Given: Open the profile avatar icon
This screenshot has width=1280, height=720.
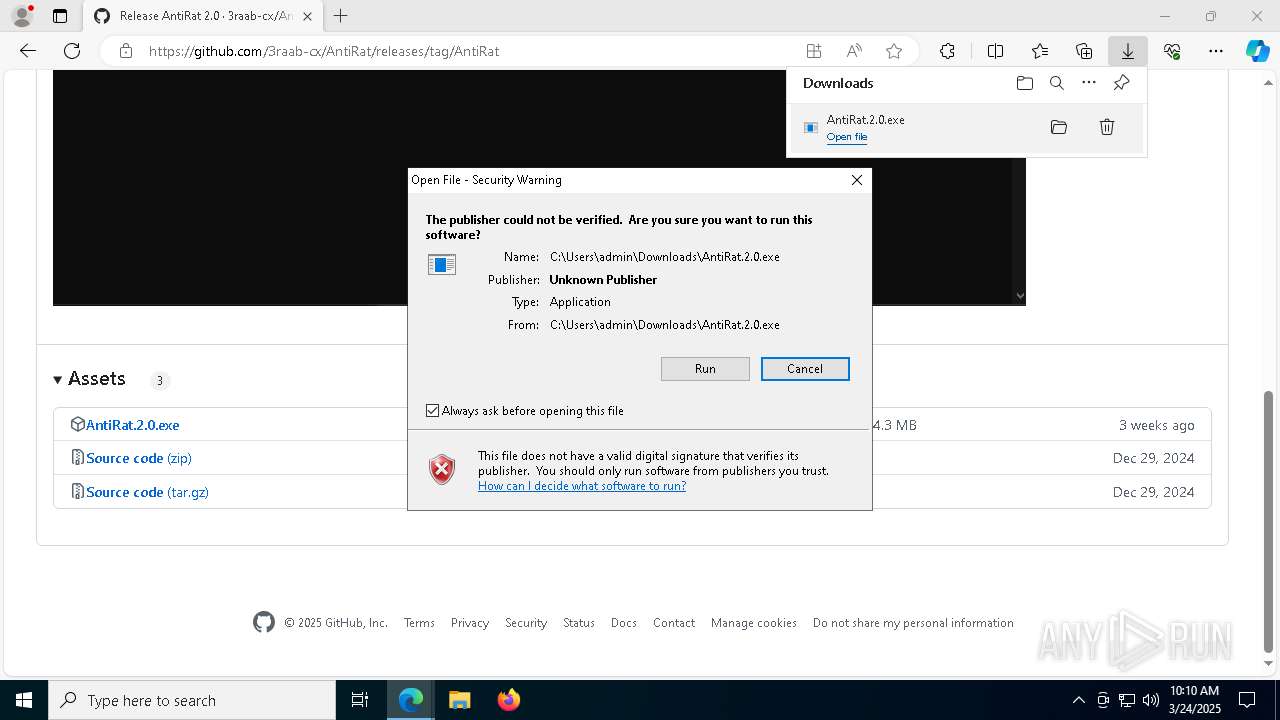Looking at the screenshot, I should 22,16.
